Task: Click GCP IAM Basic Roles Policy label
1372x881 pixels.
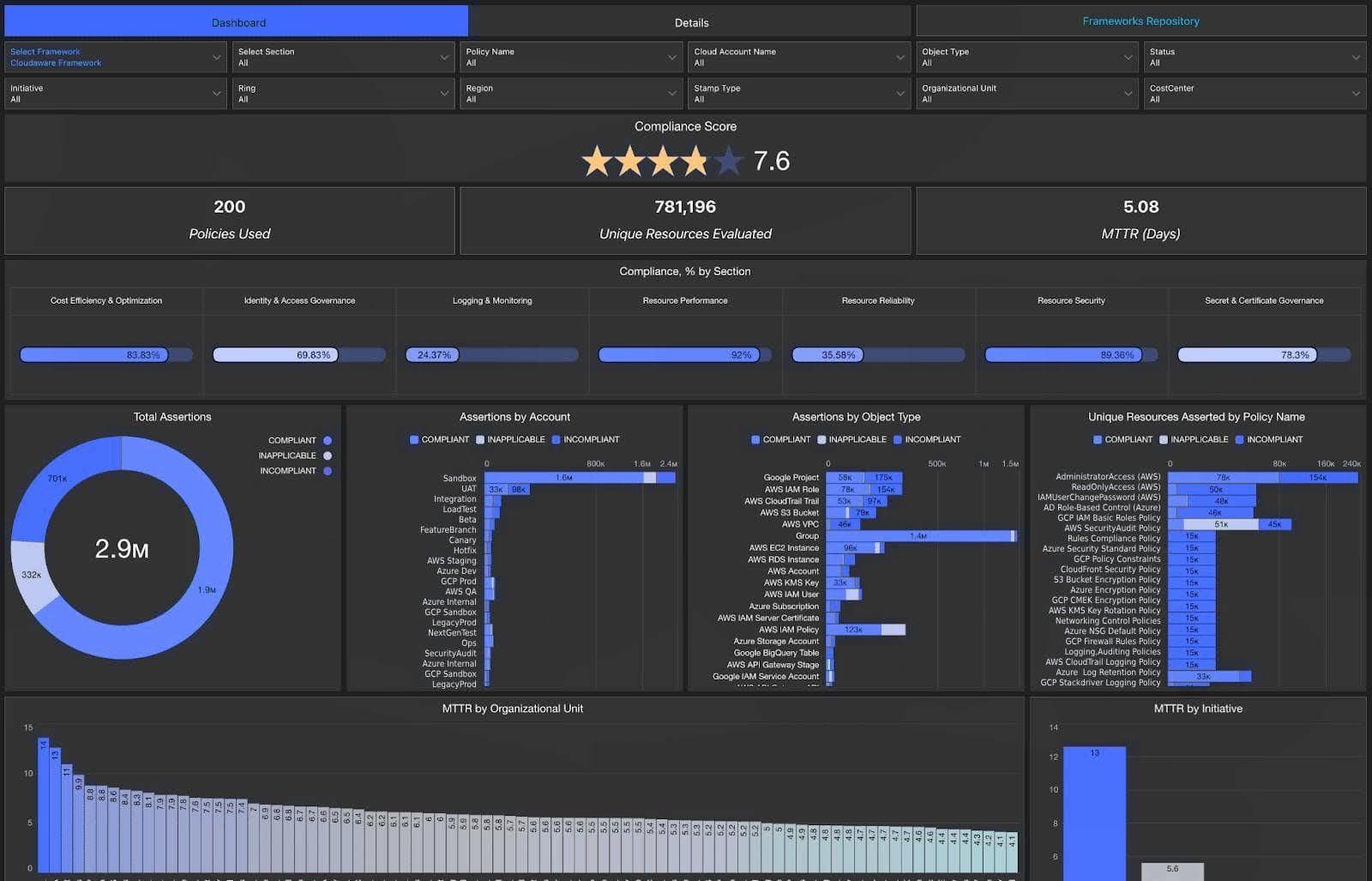Action: point(1109,518)
